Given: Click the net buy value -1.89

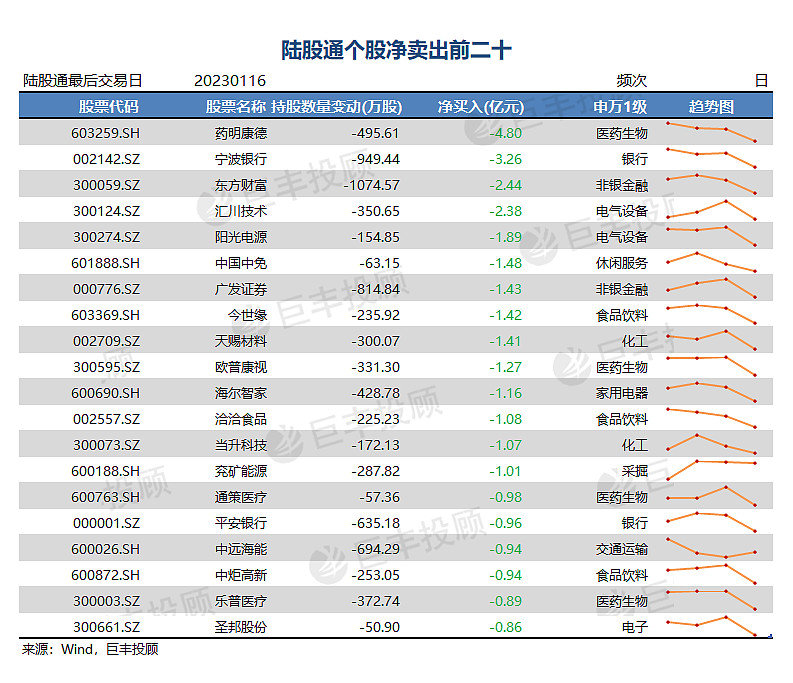Looking at the screenshot, I should 506,237.
